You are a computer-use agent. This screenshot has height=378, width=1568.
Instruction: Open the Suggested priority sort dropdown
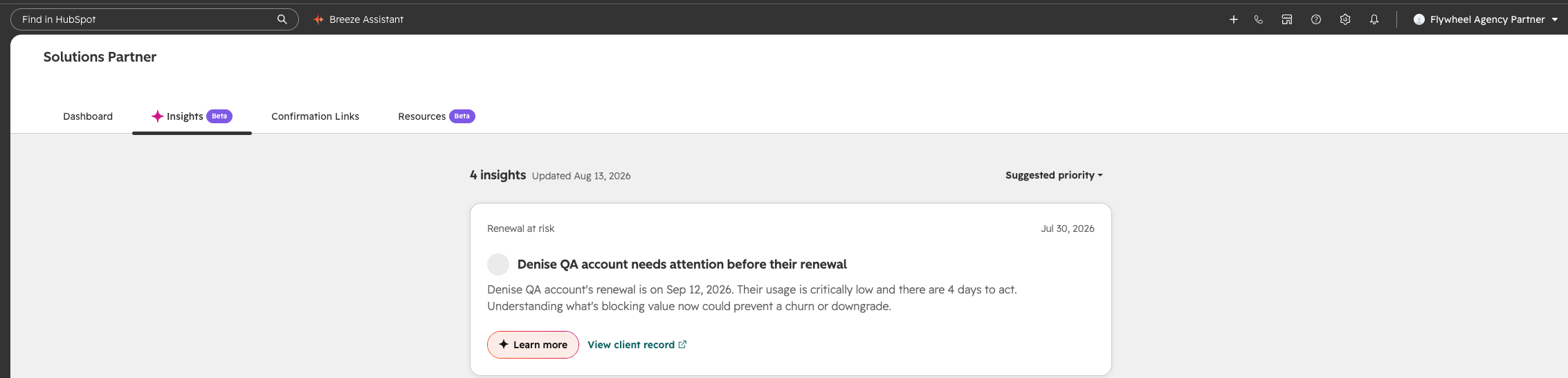[1054, 175]
